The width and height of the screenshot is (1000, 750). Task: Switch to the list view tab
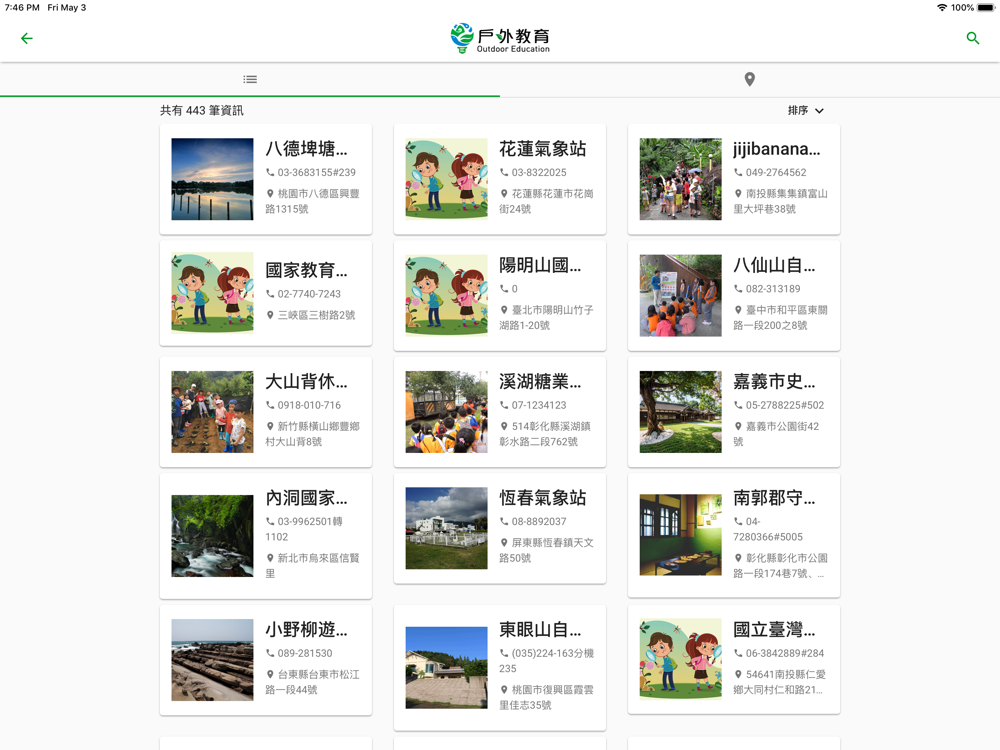coord(250,79)
